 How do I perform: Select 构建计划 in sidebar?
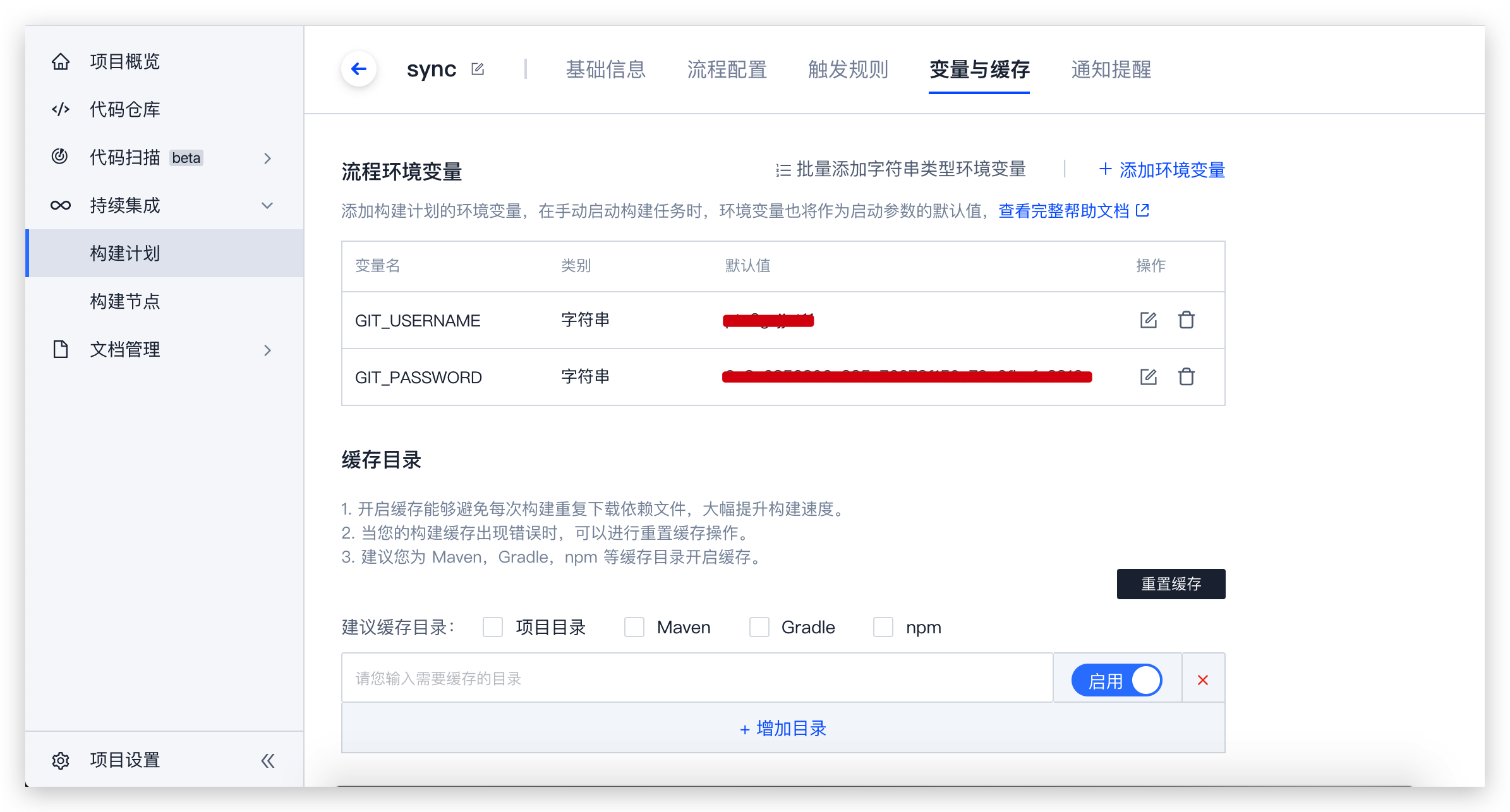(x=164, y=253)
